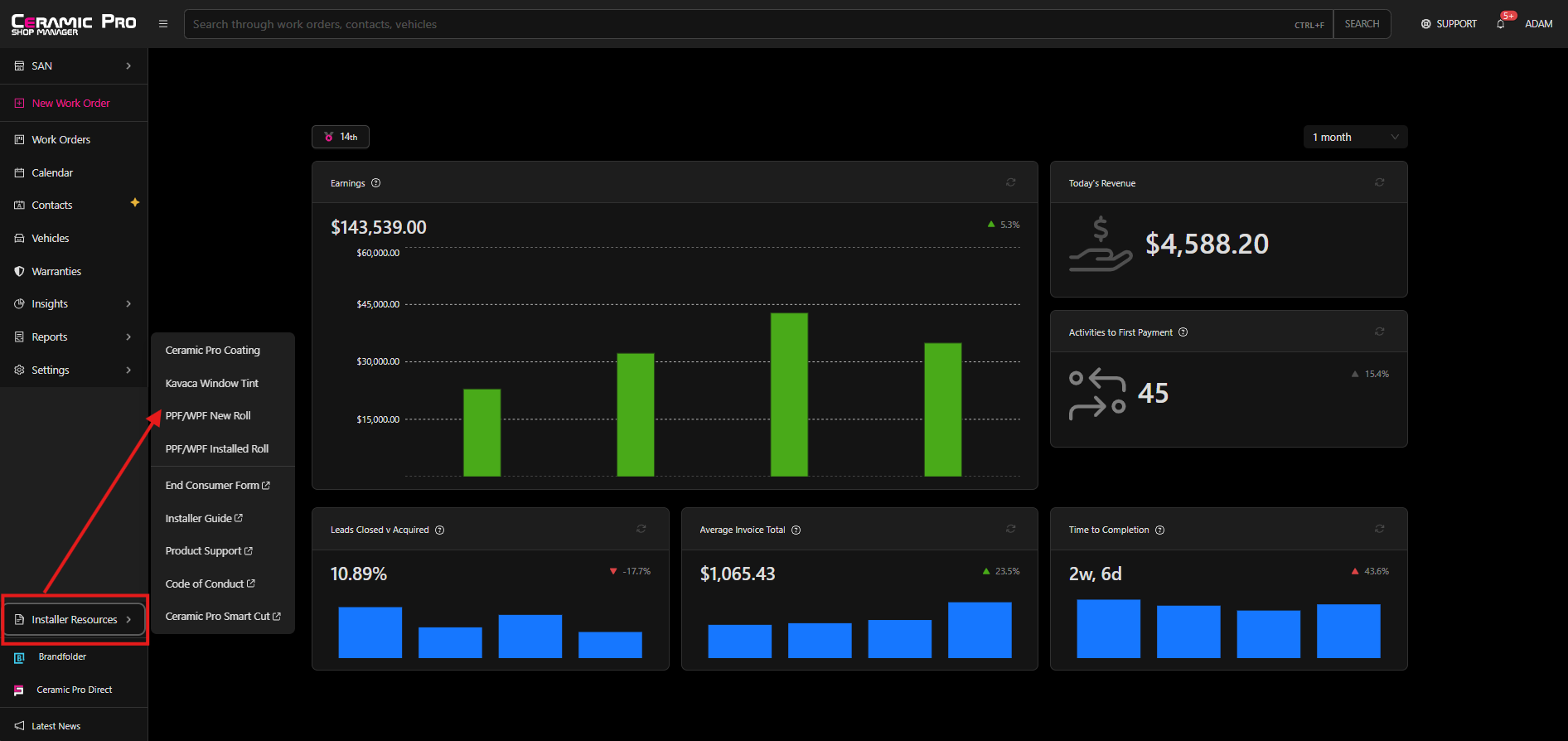Refresh the Time to Completion widget
The width and height of the screenshot is (1568, 741).
tap(1379, 529)
